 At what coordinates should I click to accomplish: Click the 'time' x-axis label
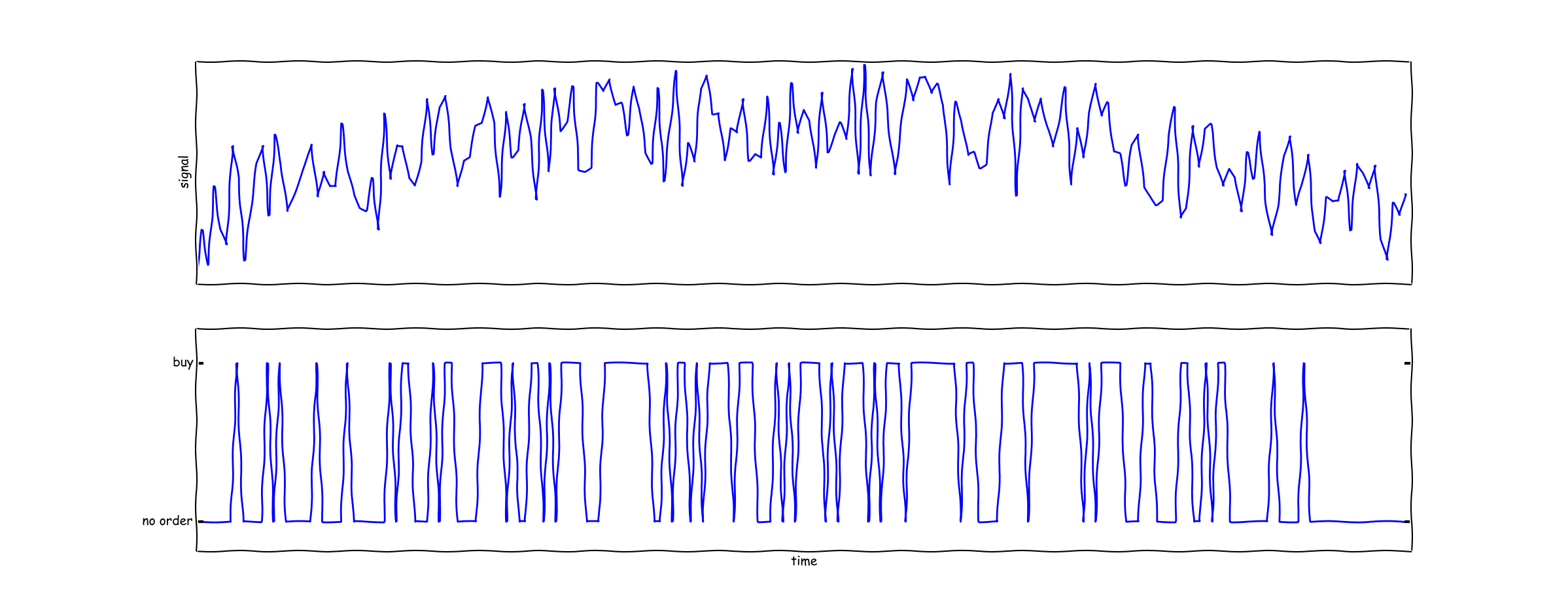(x=804, y=561)
